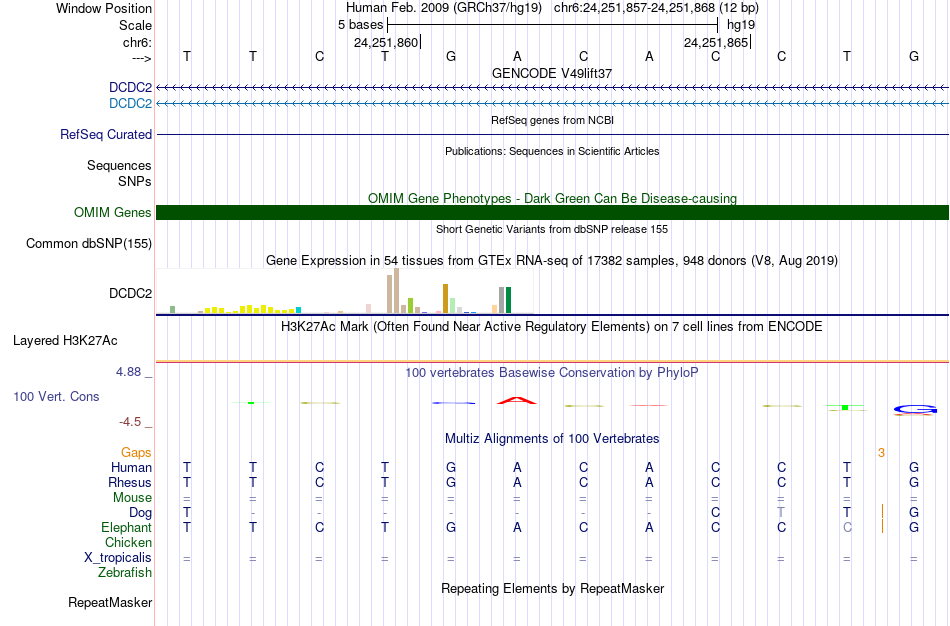Click the GTEx expression bar chart for DCDC2
950x626 pixels.
(x=345, y=291)
